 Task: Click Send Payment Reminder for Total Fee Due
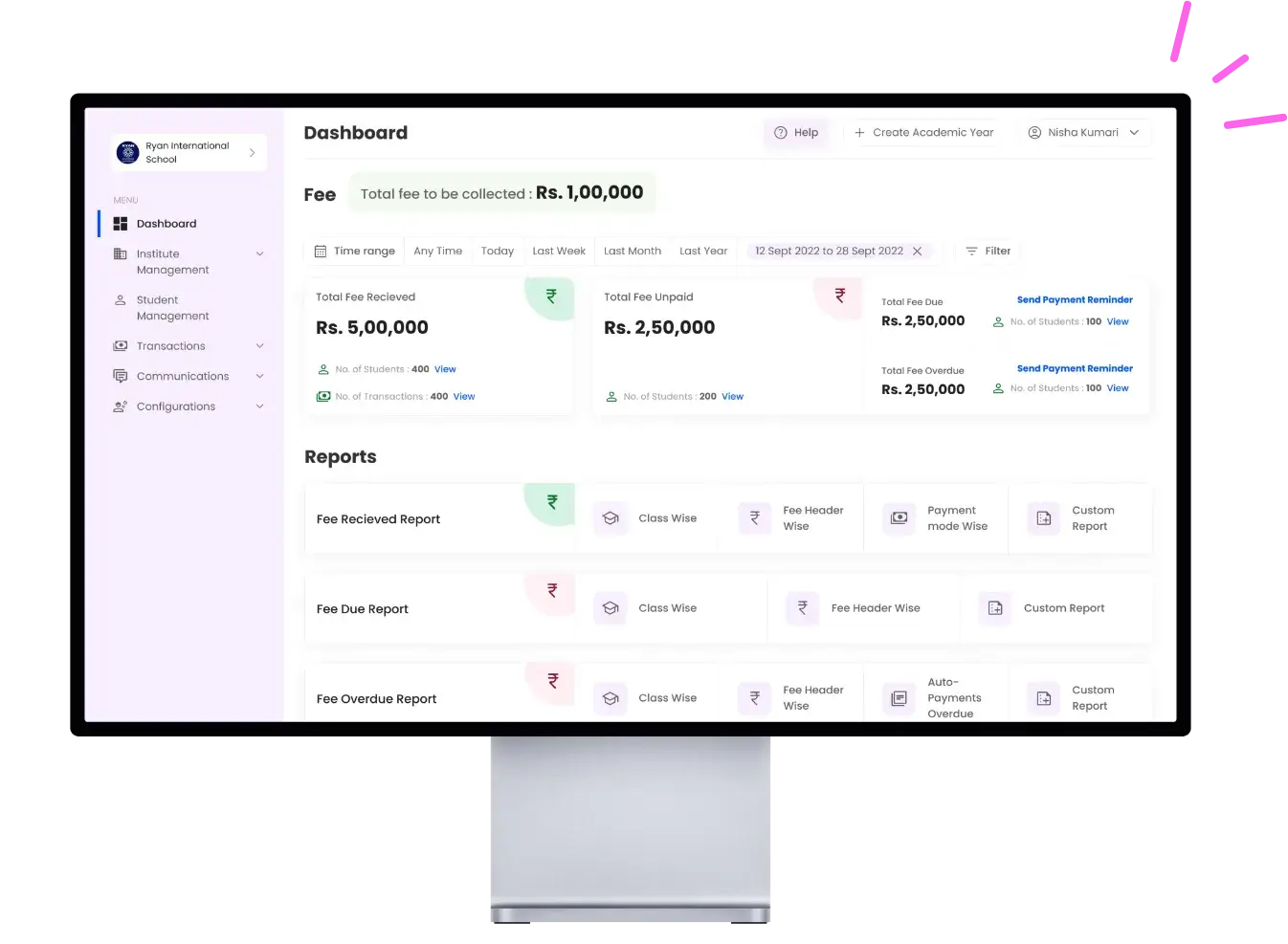click(x=1075, y=299)
